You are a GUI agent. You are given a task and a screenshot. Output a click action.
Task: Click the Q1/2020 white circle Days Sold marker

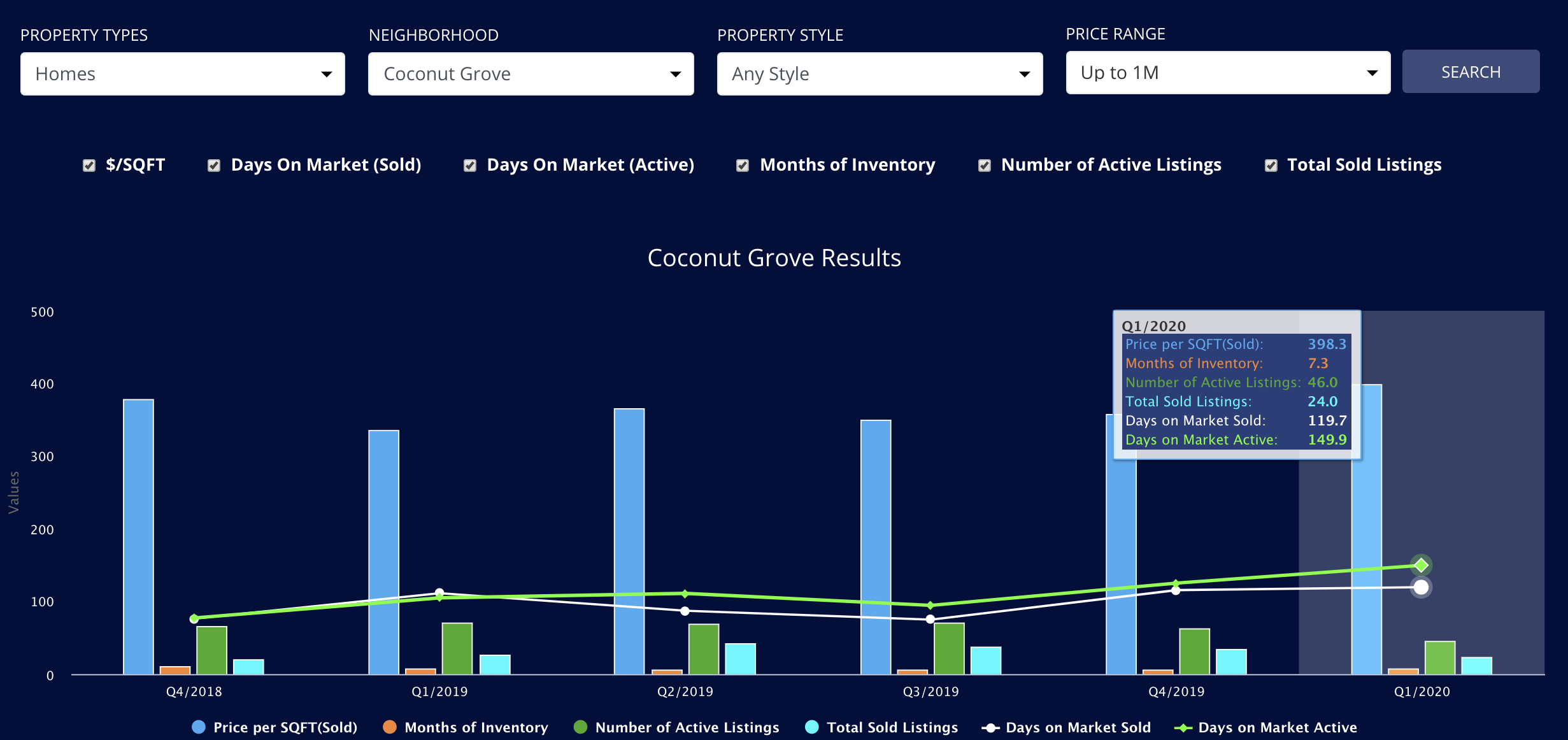1421,587
